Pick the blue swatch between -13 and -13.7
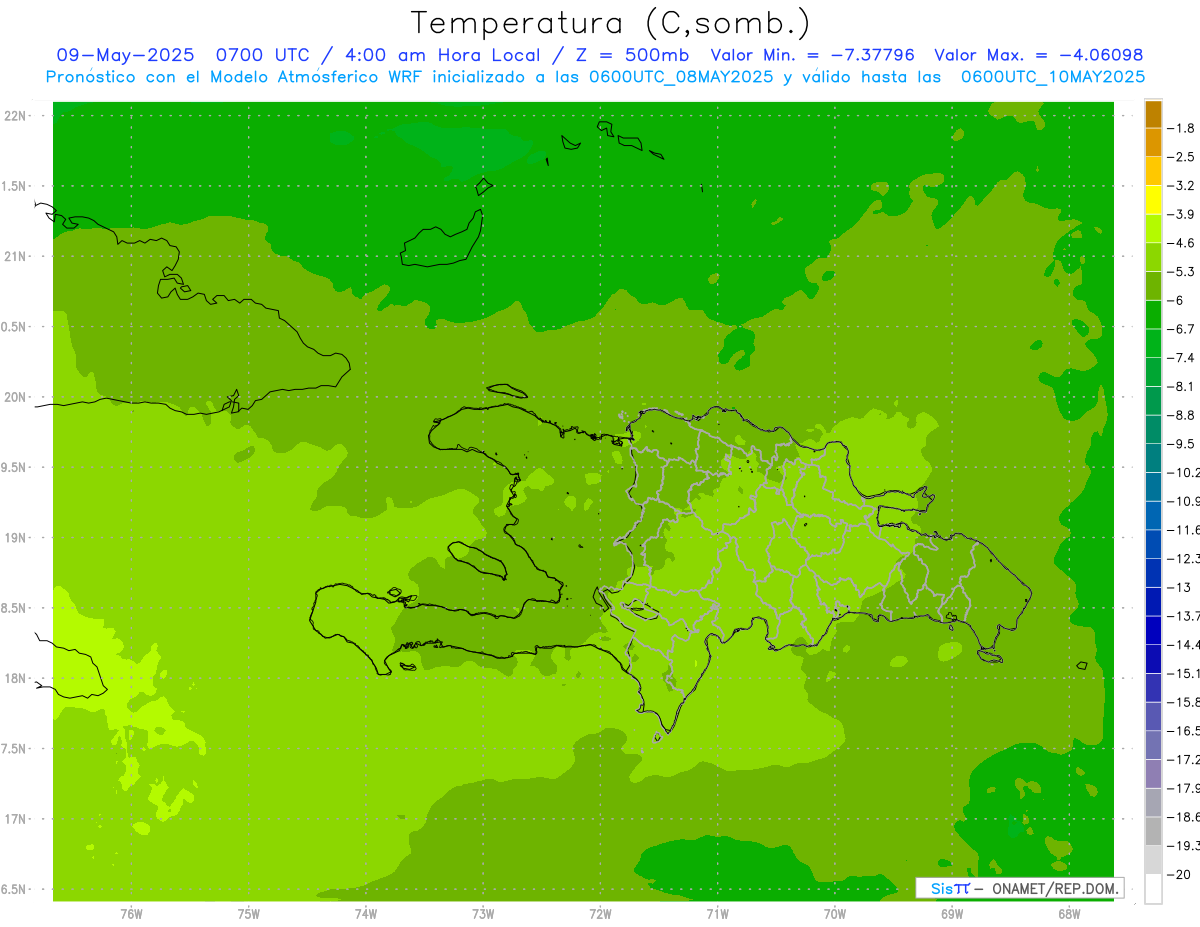This screenshot has width=1200, height=927. 1153,601
